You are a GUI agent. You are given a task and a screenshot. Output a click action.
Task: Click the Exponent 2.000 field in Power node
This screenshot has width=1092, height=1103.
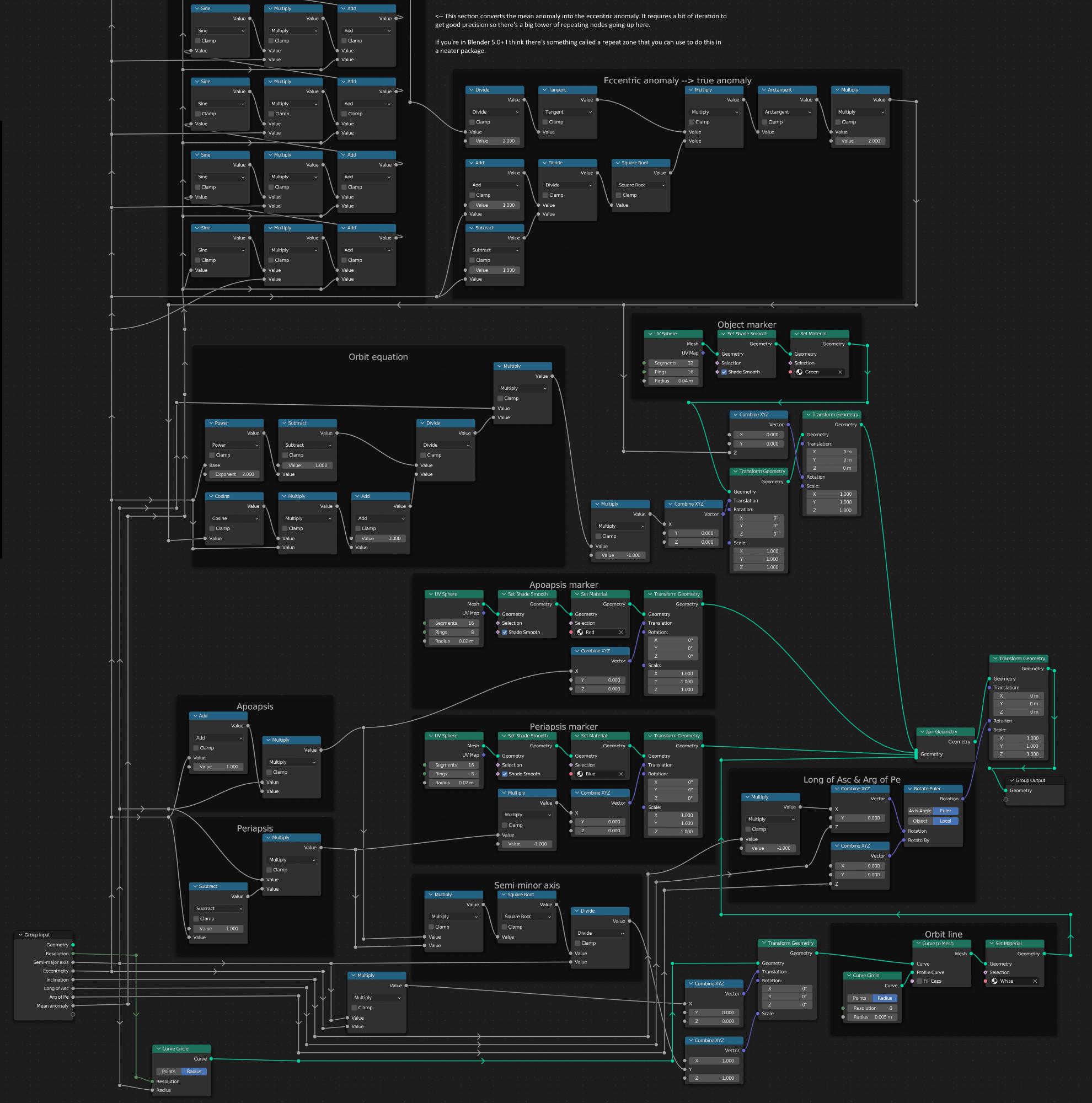click(234, 474)
